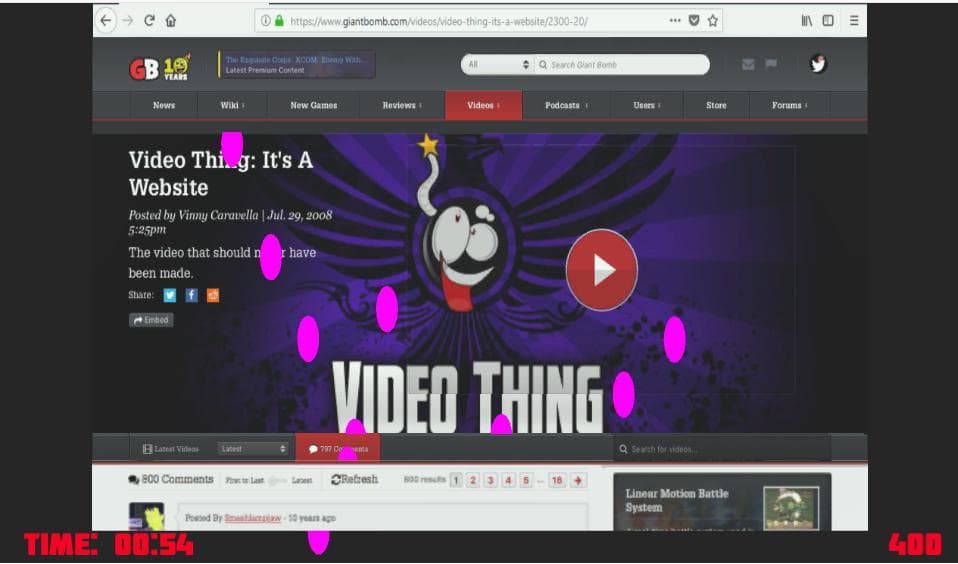958x564 pixels.
Task: Share the video on Twitter
Action: [170, 295]
